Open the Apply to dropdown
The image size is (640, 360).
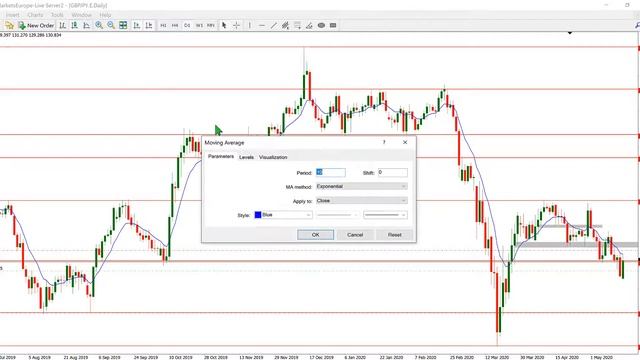click(362, 201)
